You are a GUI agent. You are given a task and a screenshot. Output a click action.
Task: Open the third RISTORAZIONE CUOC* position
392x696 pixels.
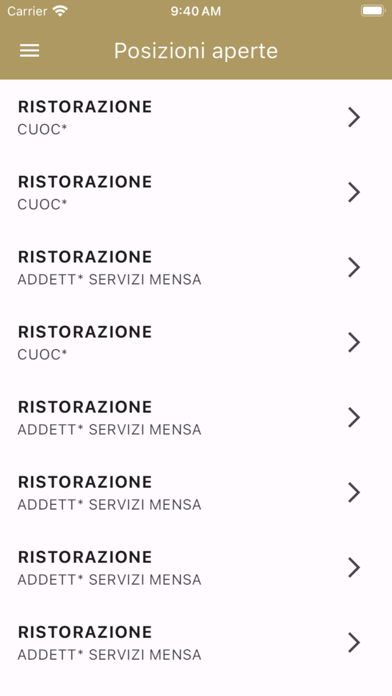196,342
